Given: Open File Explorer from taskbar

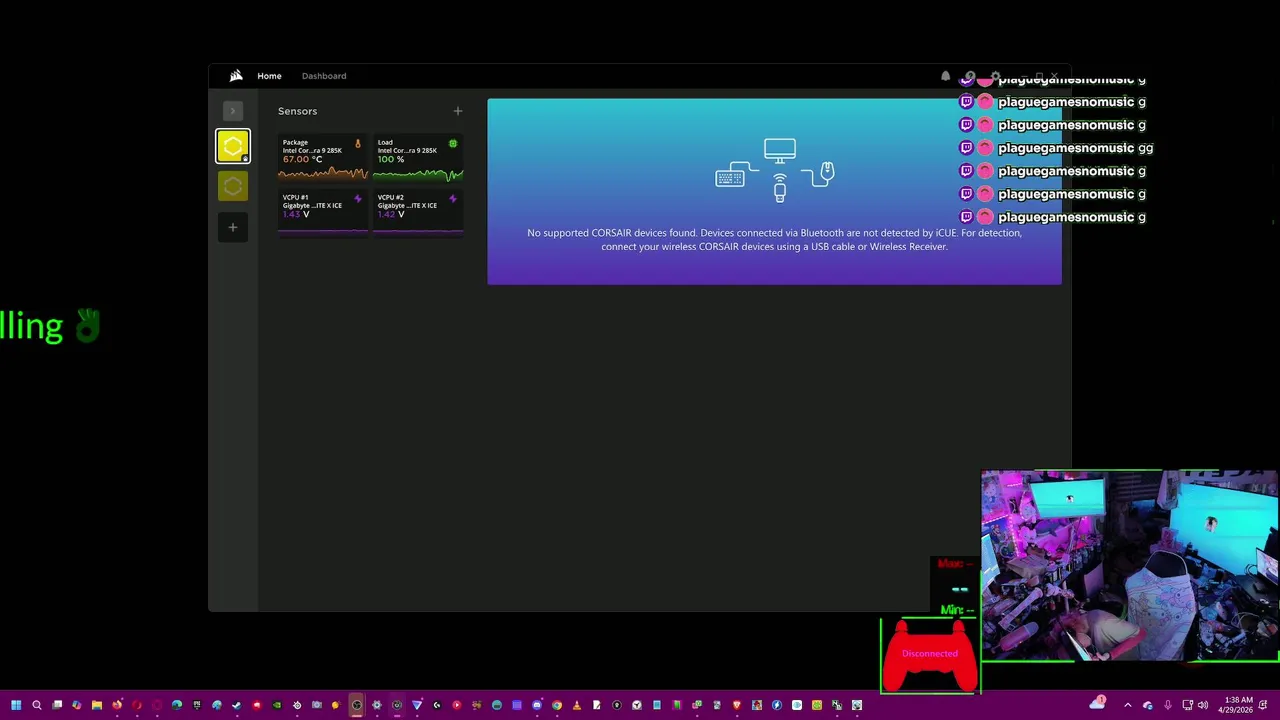Looking at the screenshot, I should coord(97,705).
